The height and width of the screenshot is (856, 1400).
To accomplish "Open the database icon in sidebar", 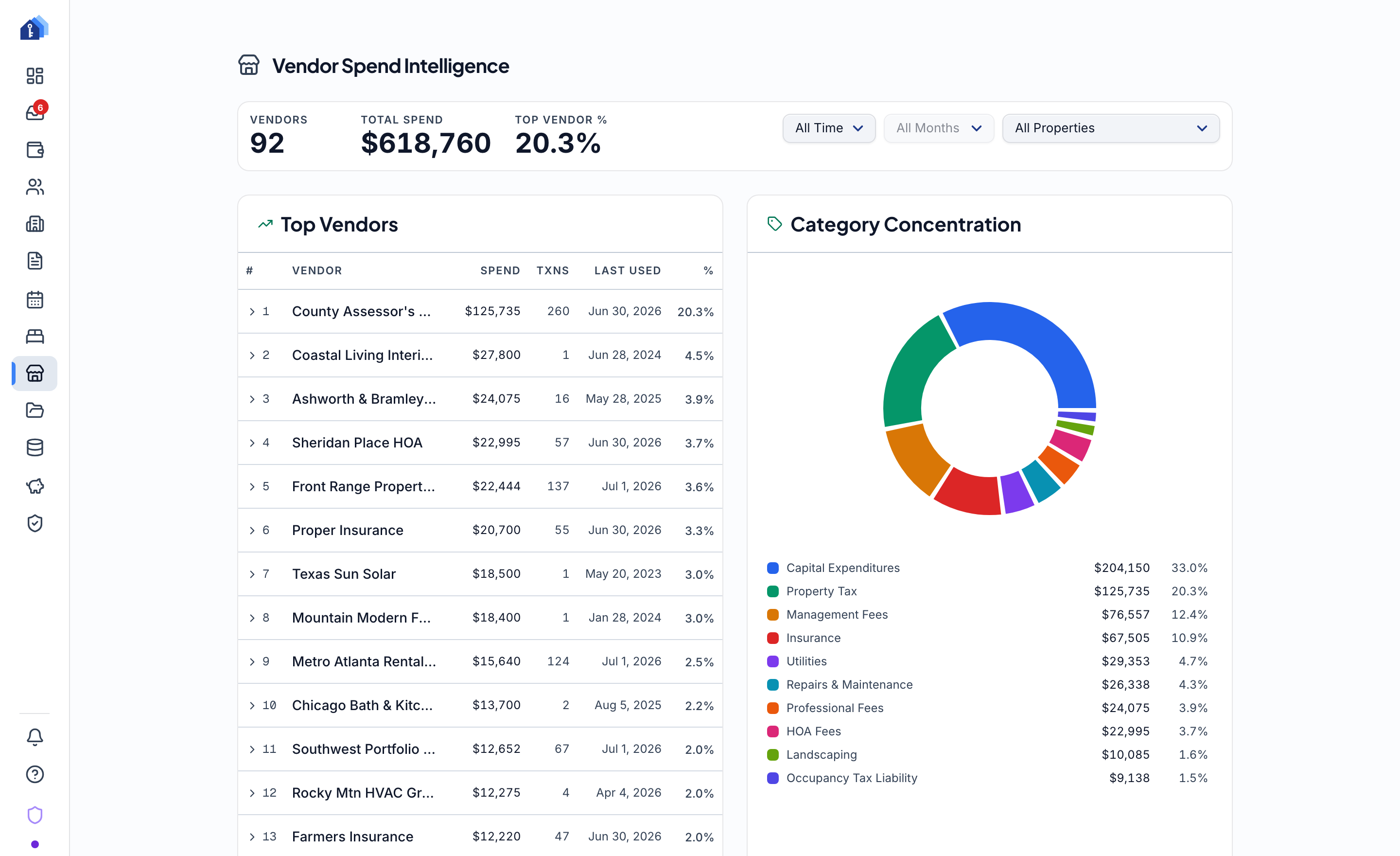I will [x=35, y=448].
